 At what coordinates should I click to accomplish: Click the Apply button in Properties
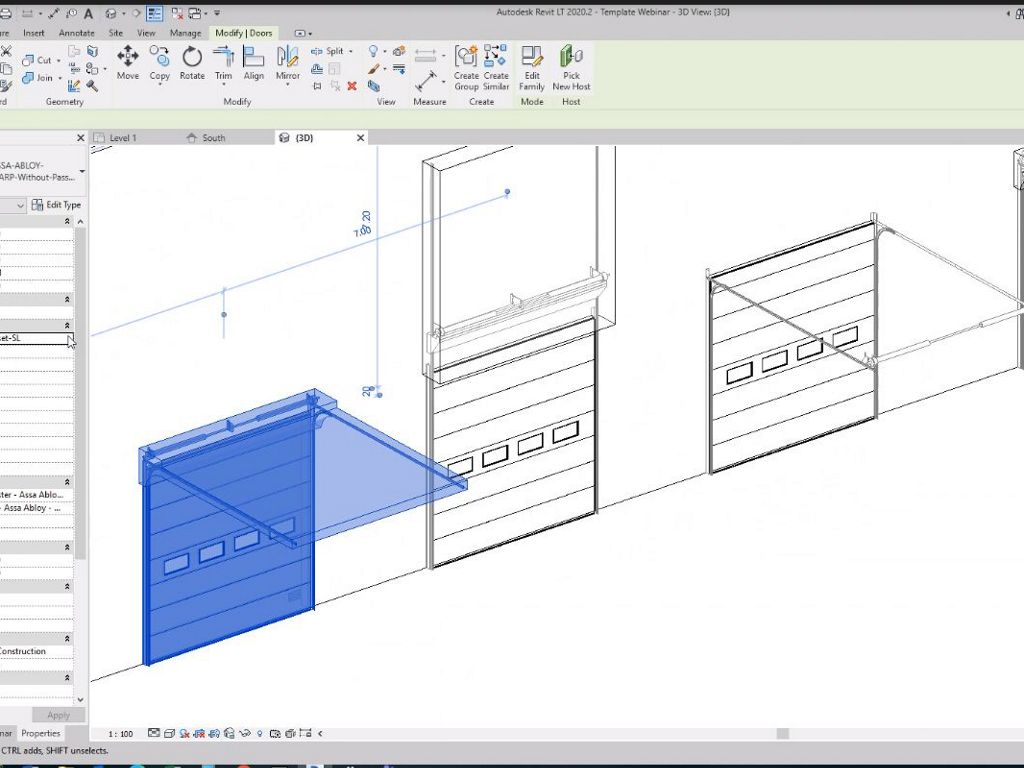coord(58,715)
